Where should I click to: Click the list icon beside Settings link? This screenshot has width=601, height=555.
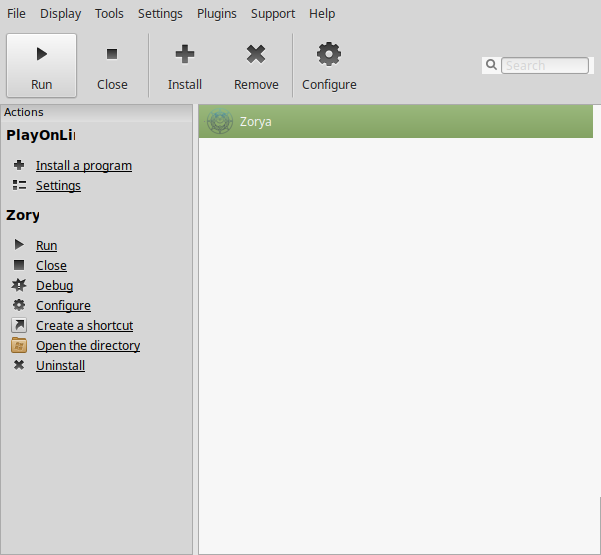click(x=19, y=185)
